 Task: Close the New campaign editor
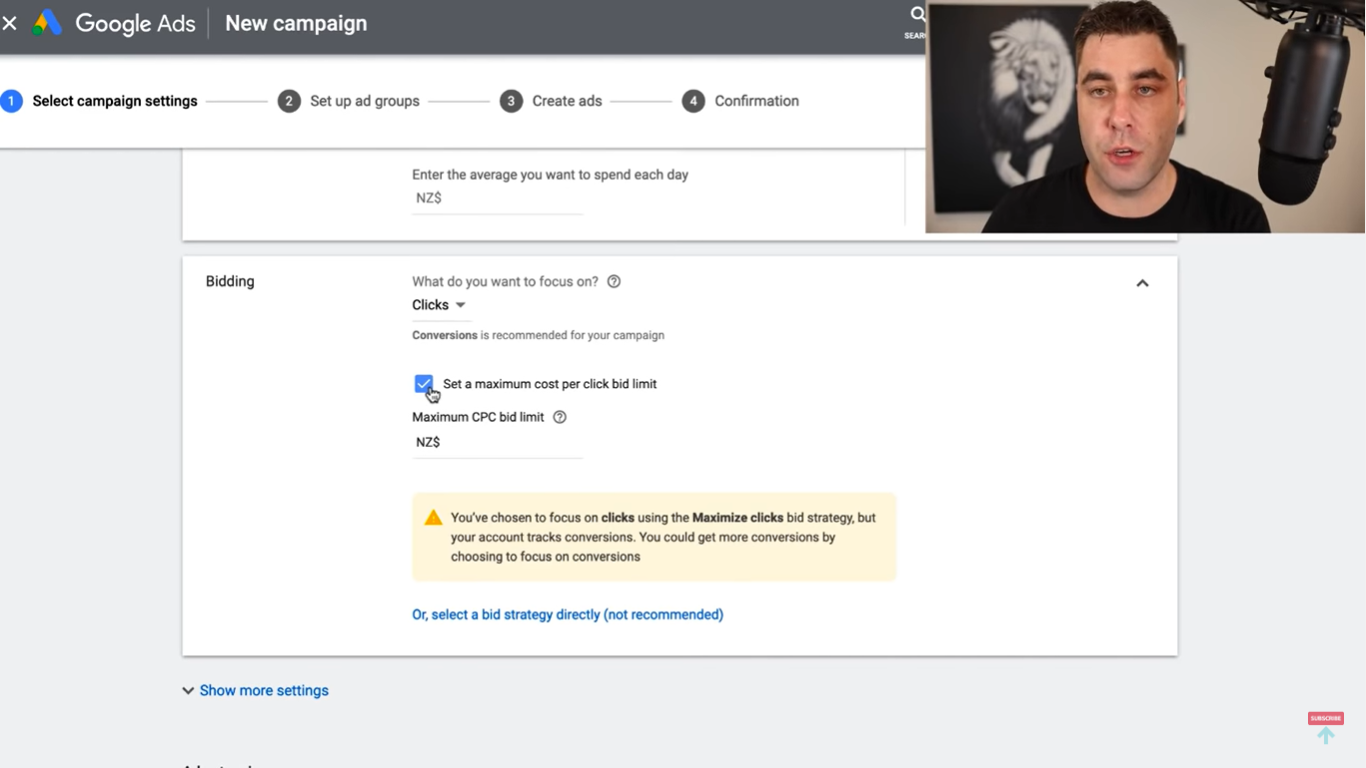[10, 23]
